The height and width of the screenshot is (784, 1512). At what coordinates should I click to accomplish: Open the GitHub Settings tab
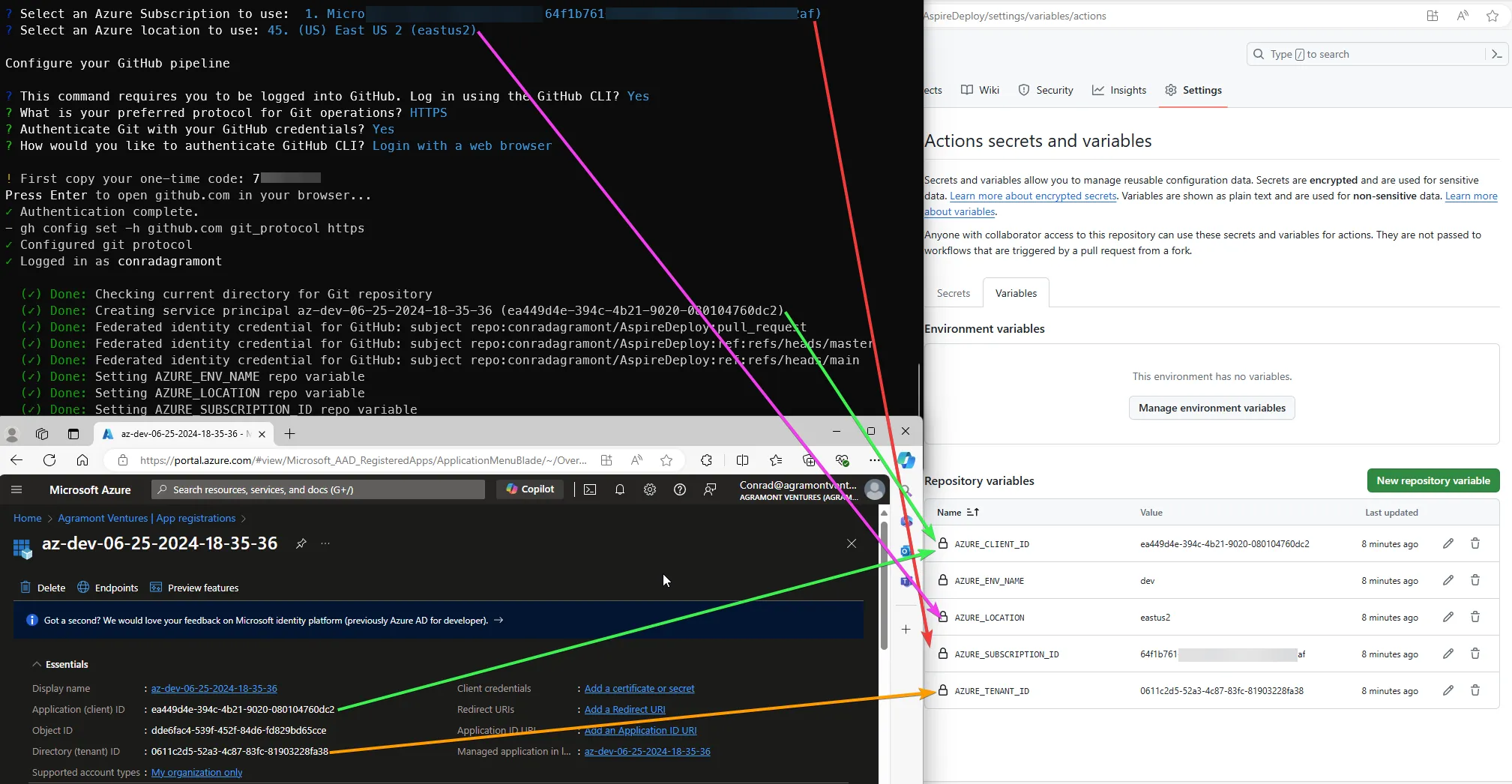pyautogui.click(x=1193, y=90)
